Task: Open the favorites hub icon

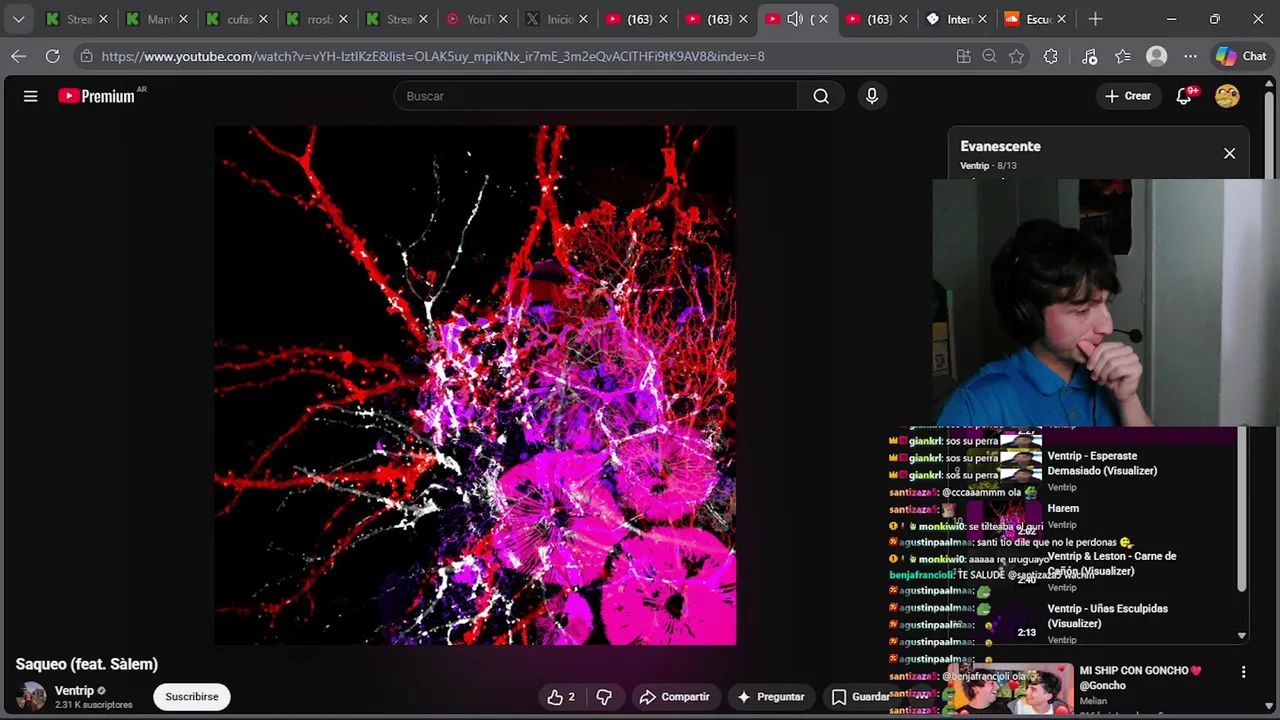Action: pyautogui.click(x=1123, y=56)
